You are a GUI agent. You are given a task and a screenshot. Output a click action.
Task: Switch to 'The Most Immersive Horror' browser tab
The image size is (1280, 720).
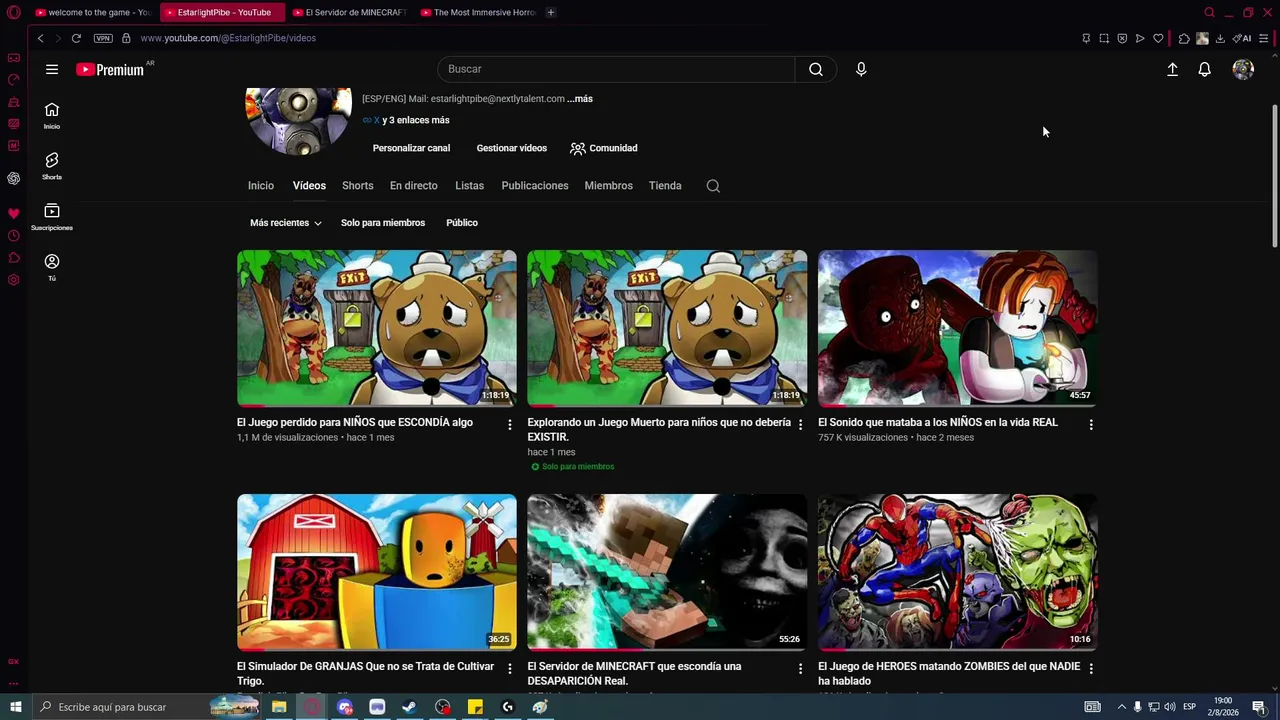click(x=478, y=12)
